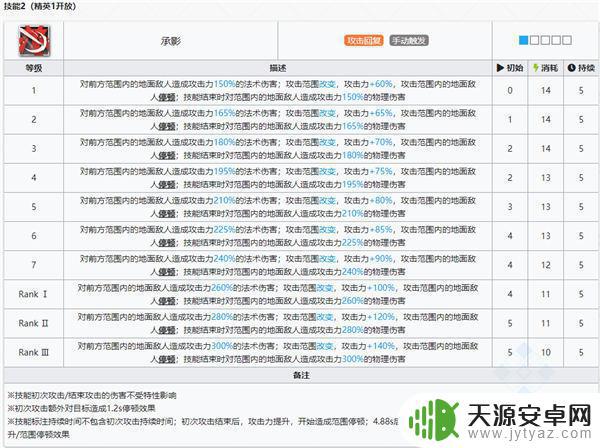Screen dimensions: 600x448
Task: Click the note starting ※技能标注持续时间
Action: coord(203,428)
